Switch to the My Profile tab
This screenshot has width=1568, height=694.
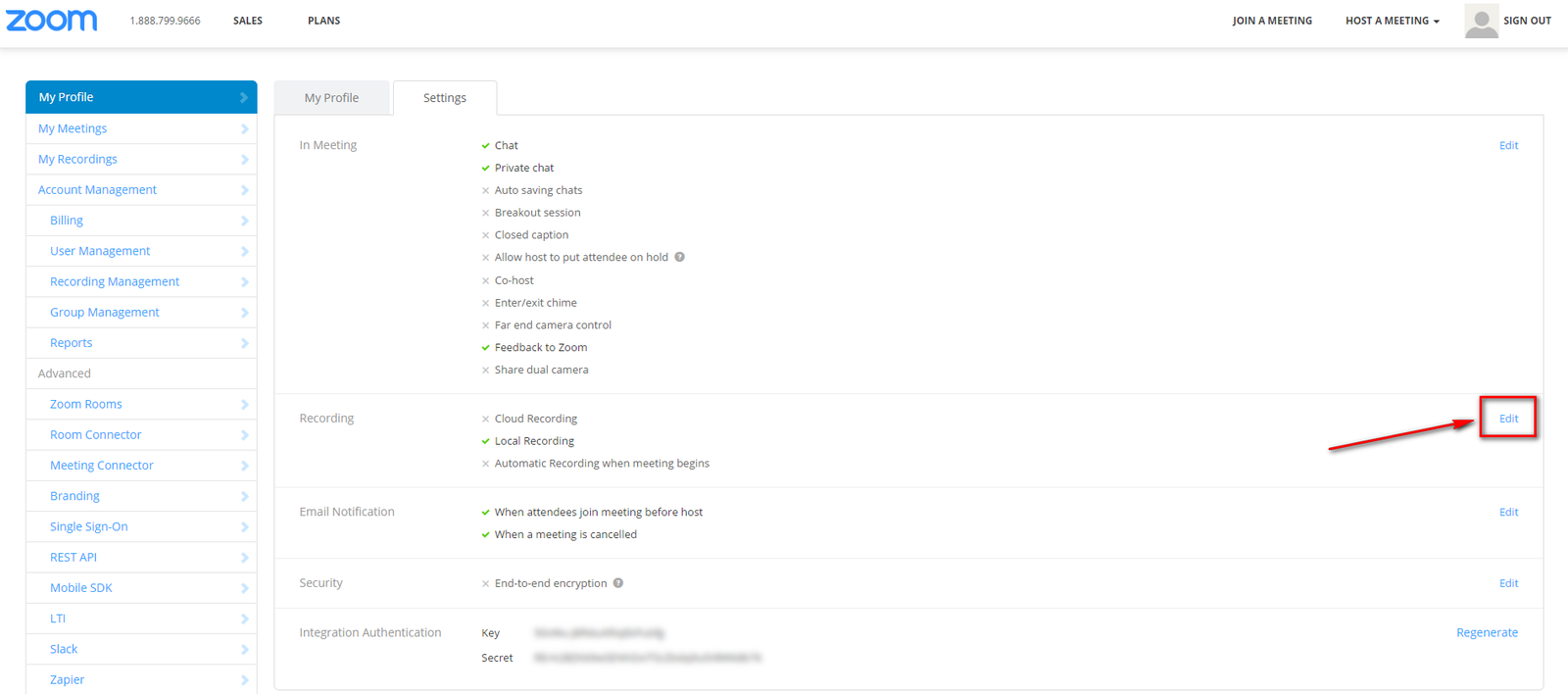click(x=331, y=98)
